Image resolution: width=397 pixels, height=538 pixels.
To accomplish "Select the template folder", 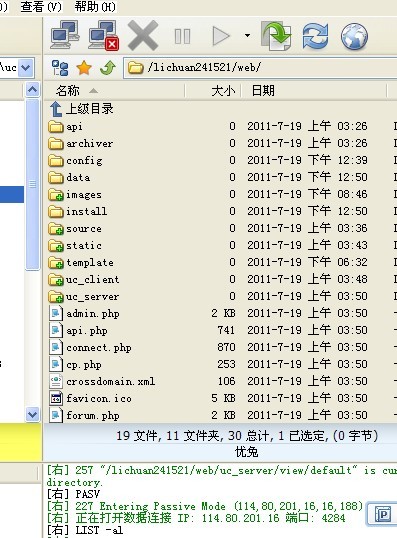I will coord(81,263).
